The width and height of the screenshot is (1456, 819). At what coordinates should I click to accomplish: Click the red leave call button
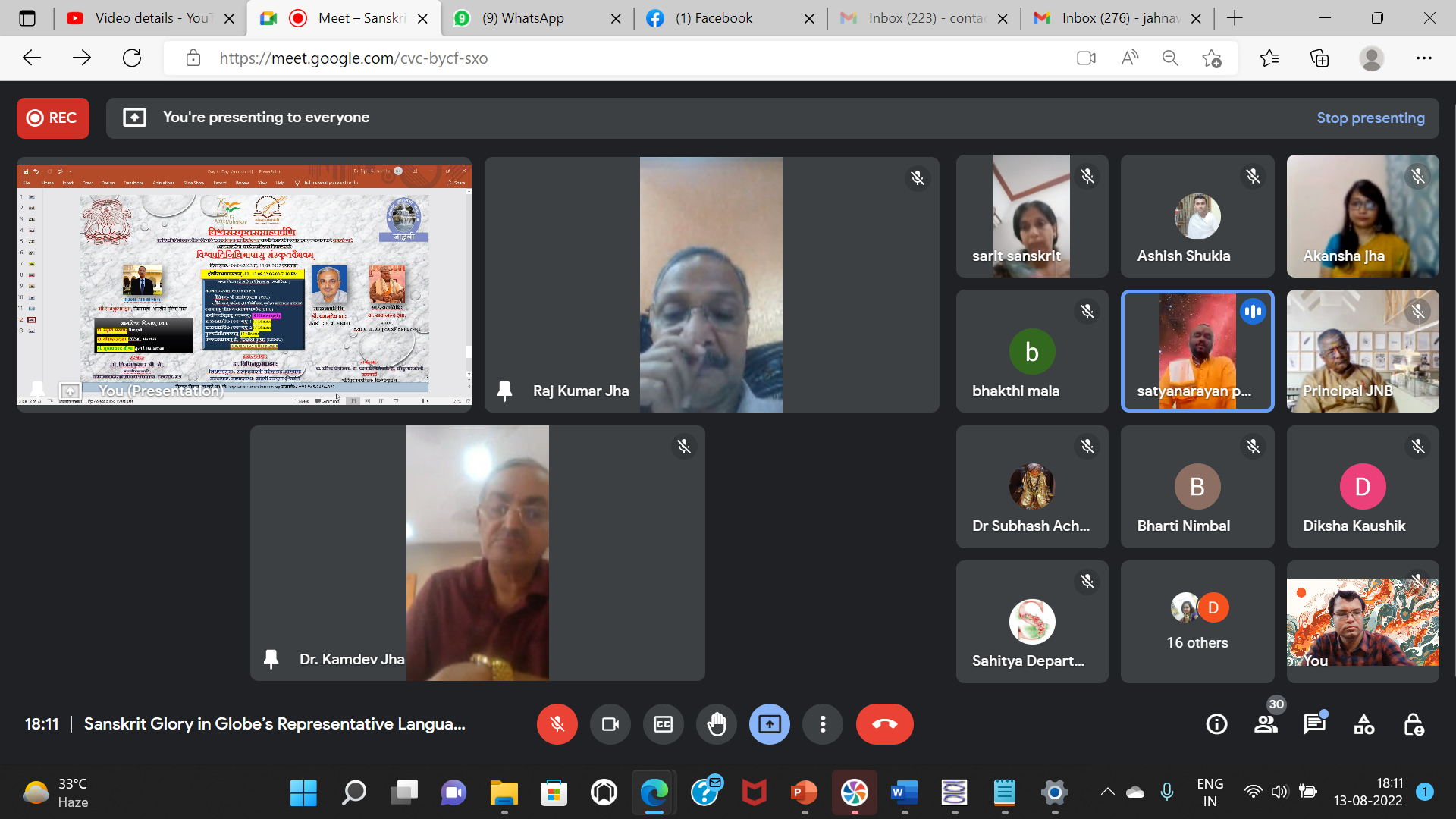(884, 724)
